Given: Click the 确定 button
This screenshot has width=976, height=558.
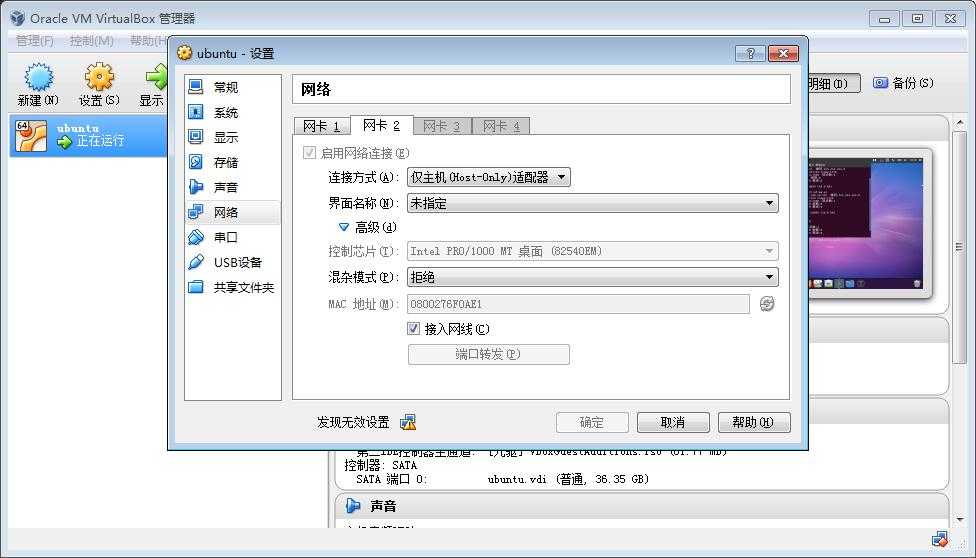Looking at the screenshot, I should (x=592, y=422).
